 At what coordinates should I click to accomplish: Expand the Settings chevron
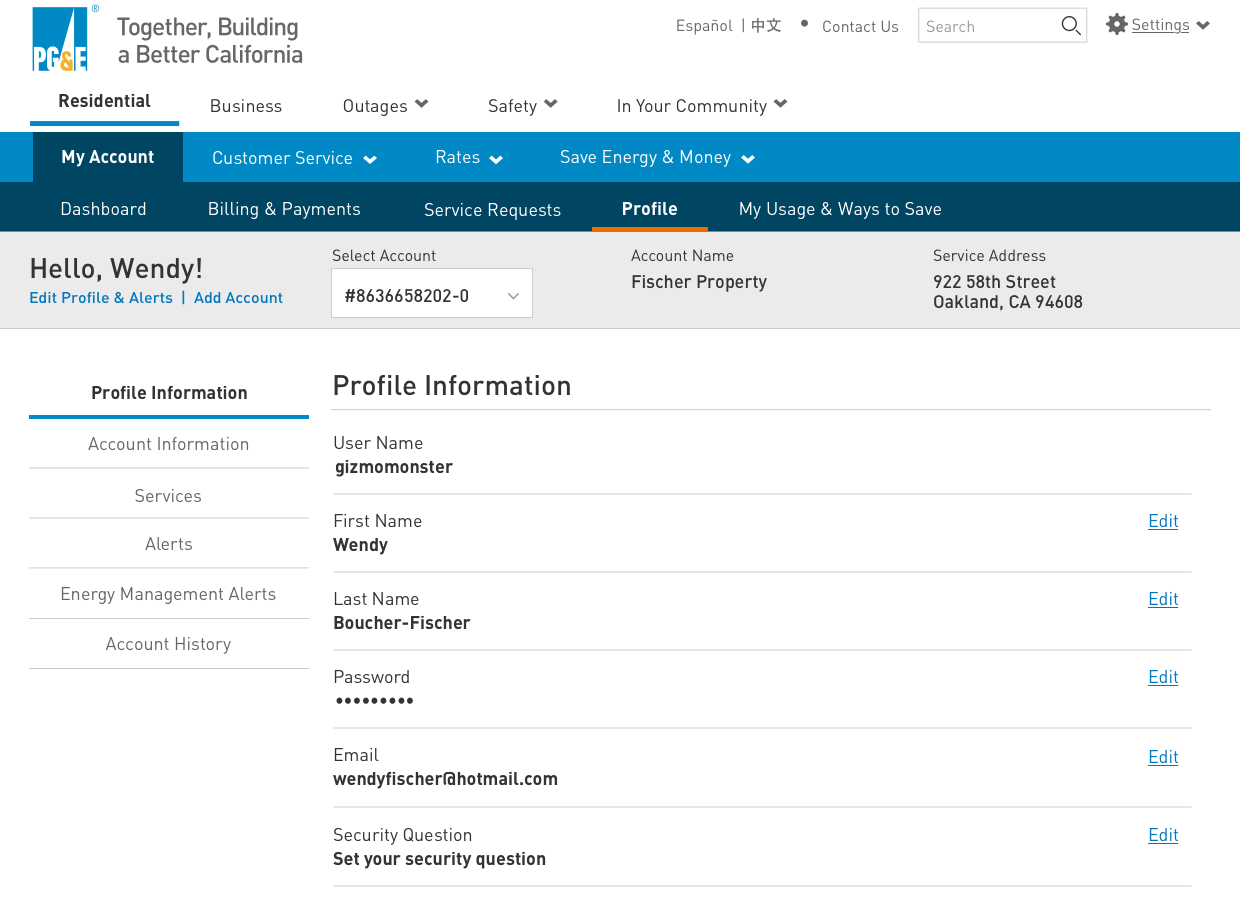pyautogui.click(x=1203, y=25)
